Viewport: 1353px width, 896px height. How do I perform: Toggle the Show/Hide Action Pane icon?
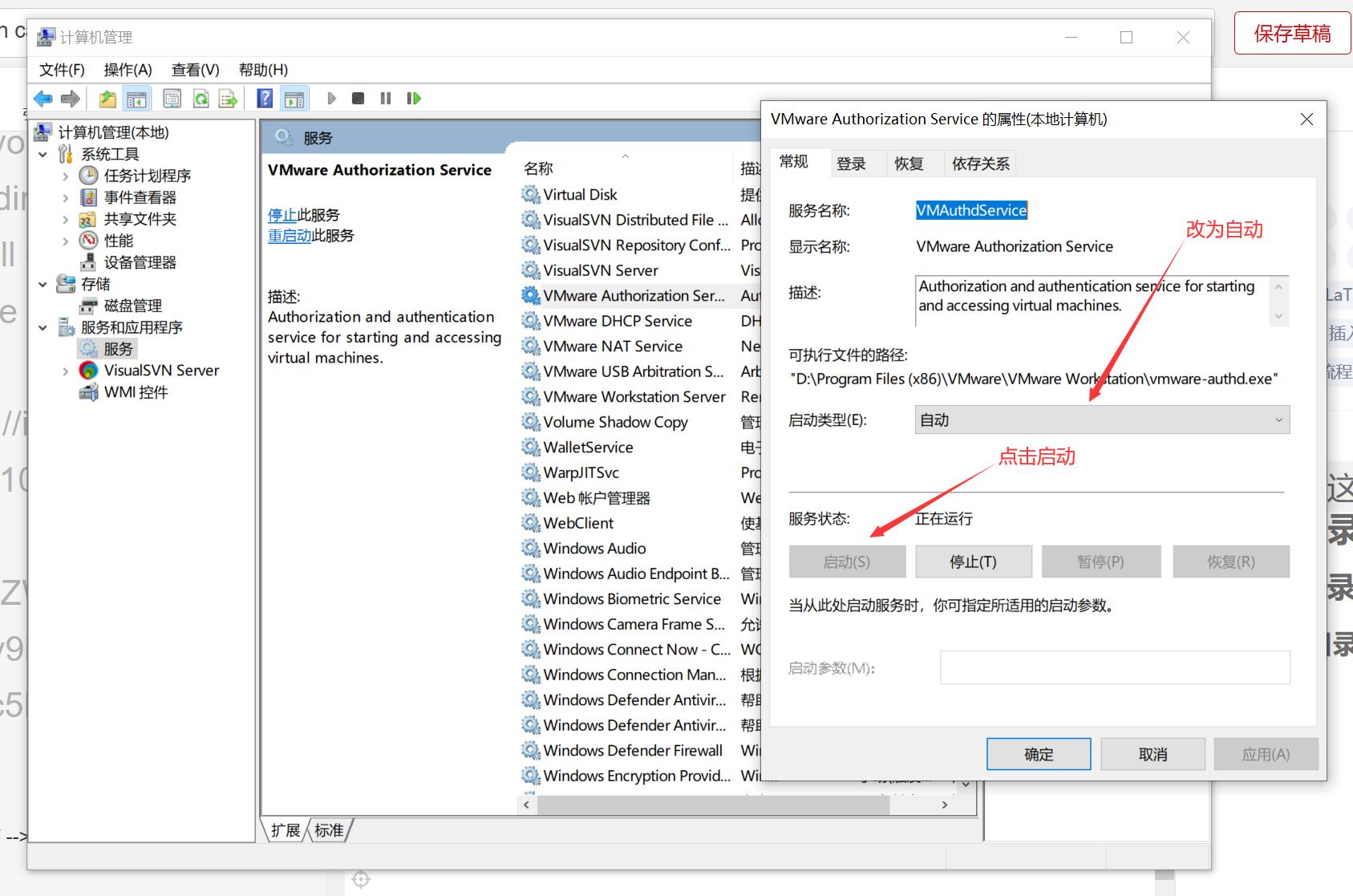pos(294,99)
